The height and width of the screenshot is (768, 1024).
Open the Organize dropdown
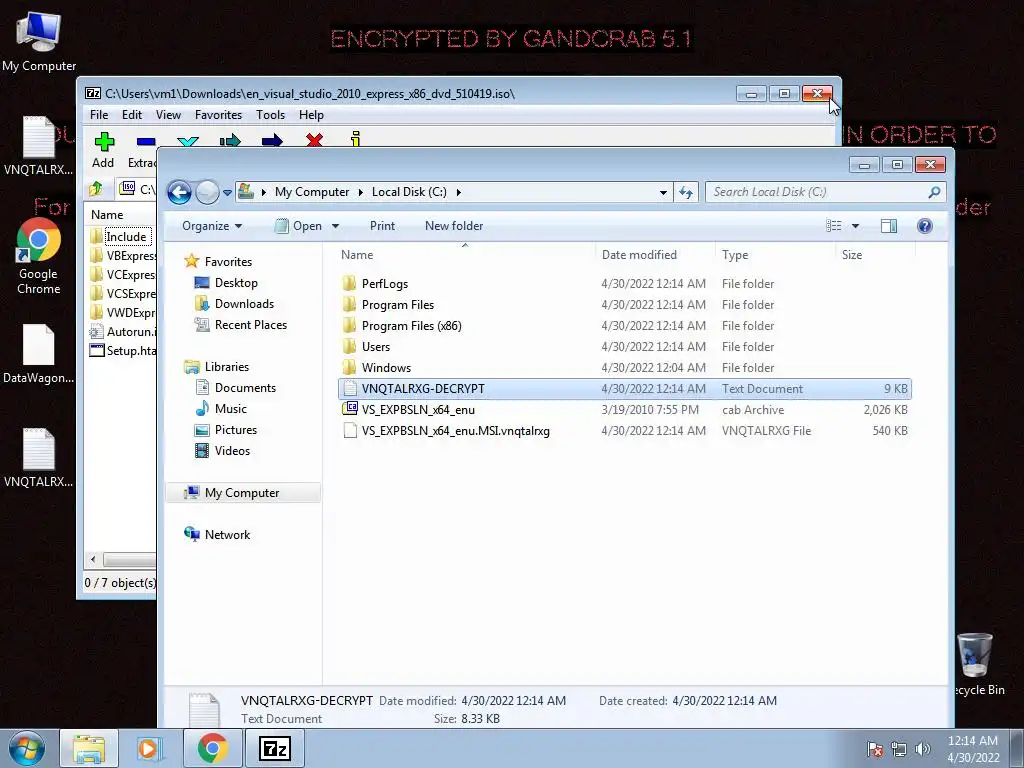coord(212,226)
